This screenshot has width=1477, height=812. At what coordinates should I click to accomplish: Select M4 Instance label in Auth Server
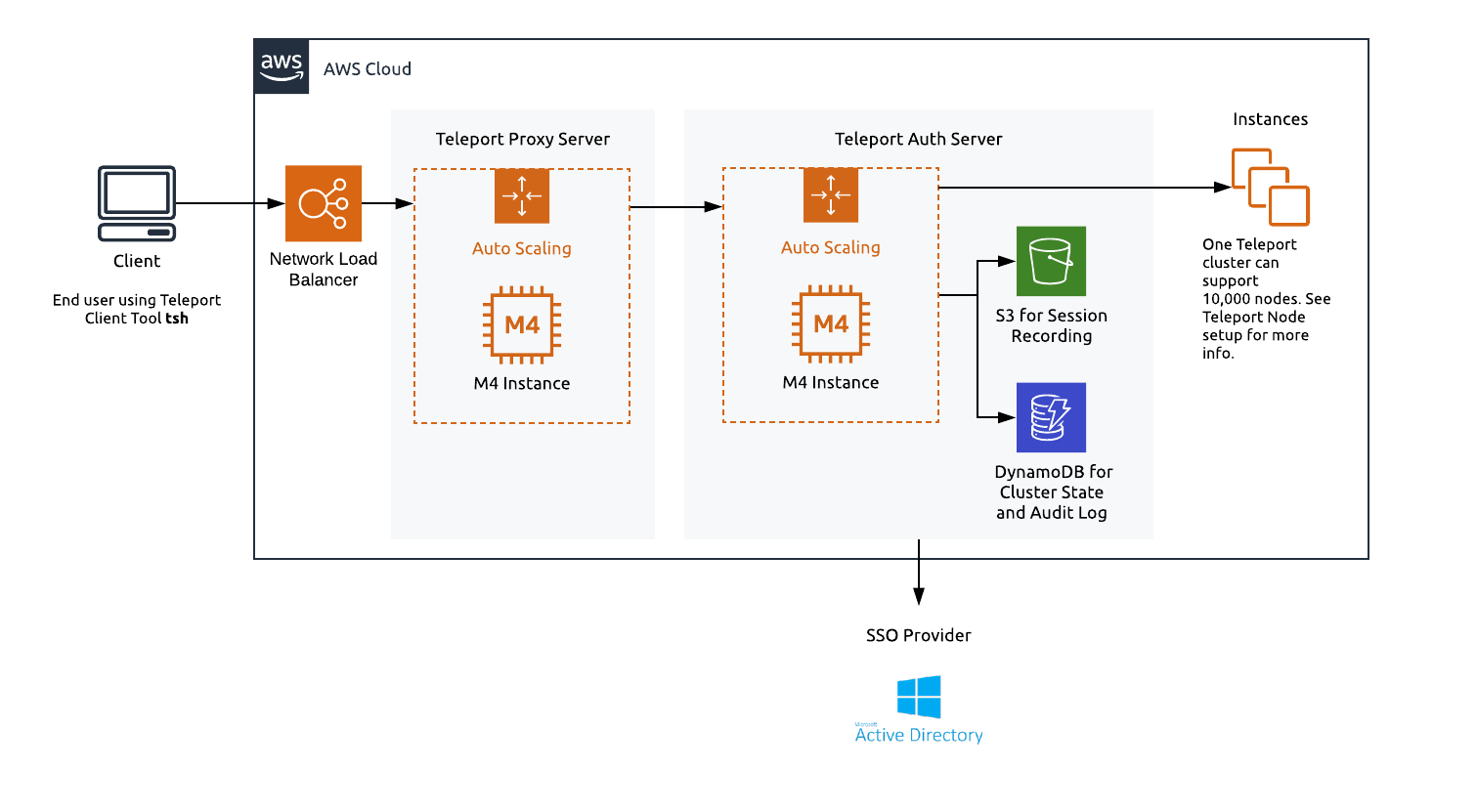click(x=831, y=382)
